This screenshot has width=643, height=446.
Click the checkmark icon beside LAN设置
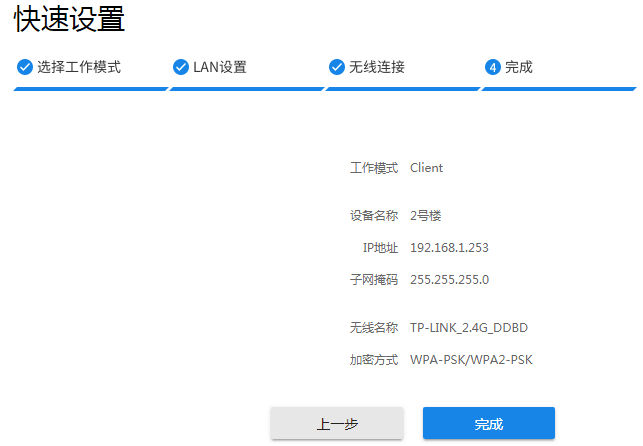tap(180, 67)
